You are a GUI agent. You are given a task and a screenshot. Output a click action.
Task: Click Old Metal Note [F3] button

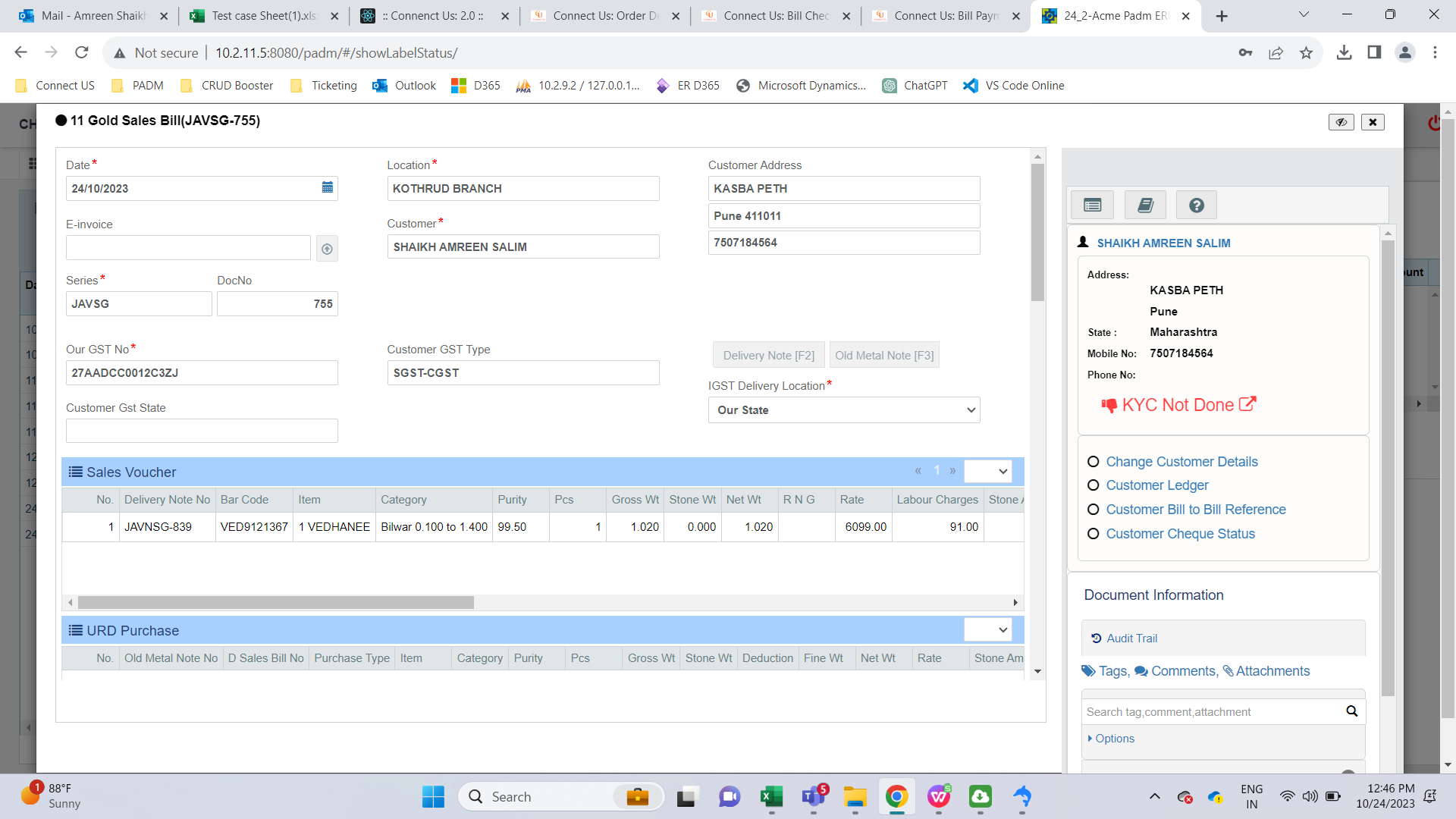pyautogui.click(x=884, y=355)
